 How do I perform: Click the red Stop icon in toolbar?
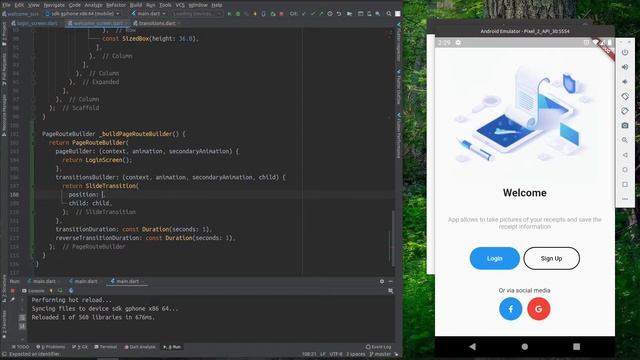[x=282, y=13]
